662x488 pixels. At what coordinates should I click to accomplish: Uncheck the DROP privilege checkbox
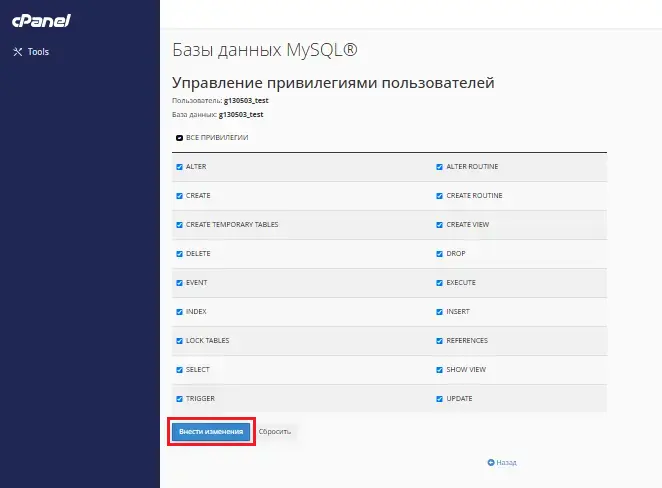pyautogui.click(x=439, y=253)
